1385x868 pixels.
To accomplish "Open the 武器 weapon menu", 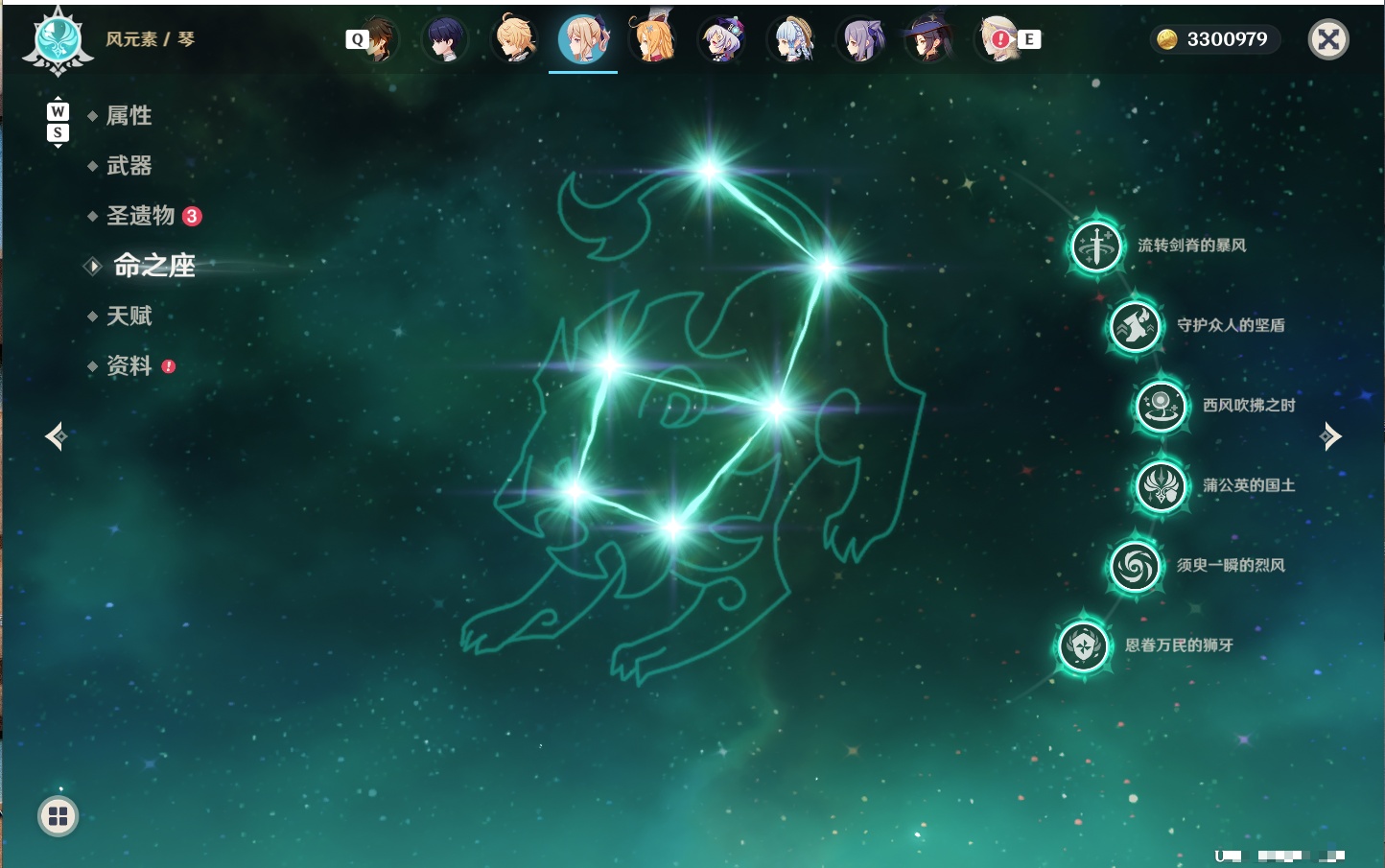I will click(x=129, y=166).
